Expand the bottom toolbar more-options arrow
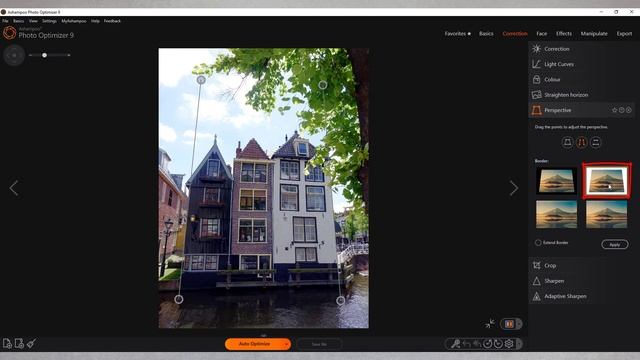Image resolution: width=640 pixels, height=360 pixels. pos(519,344)
